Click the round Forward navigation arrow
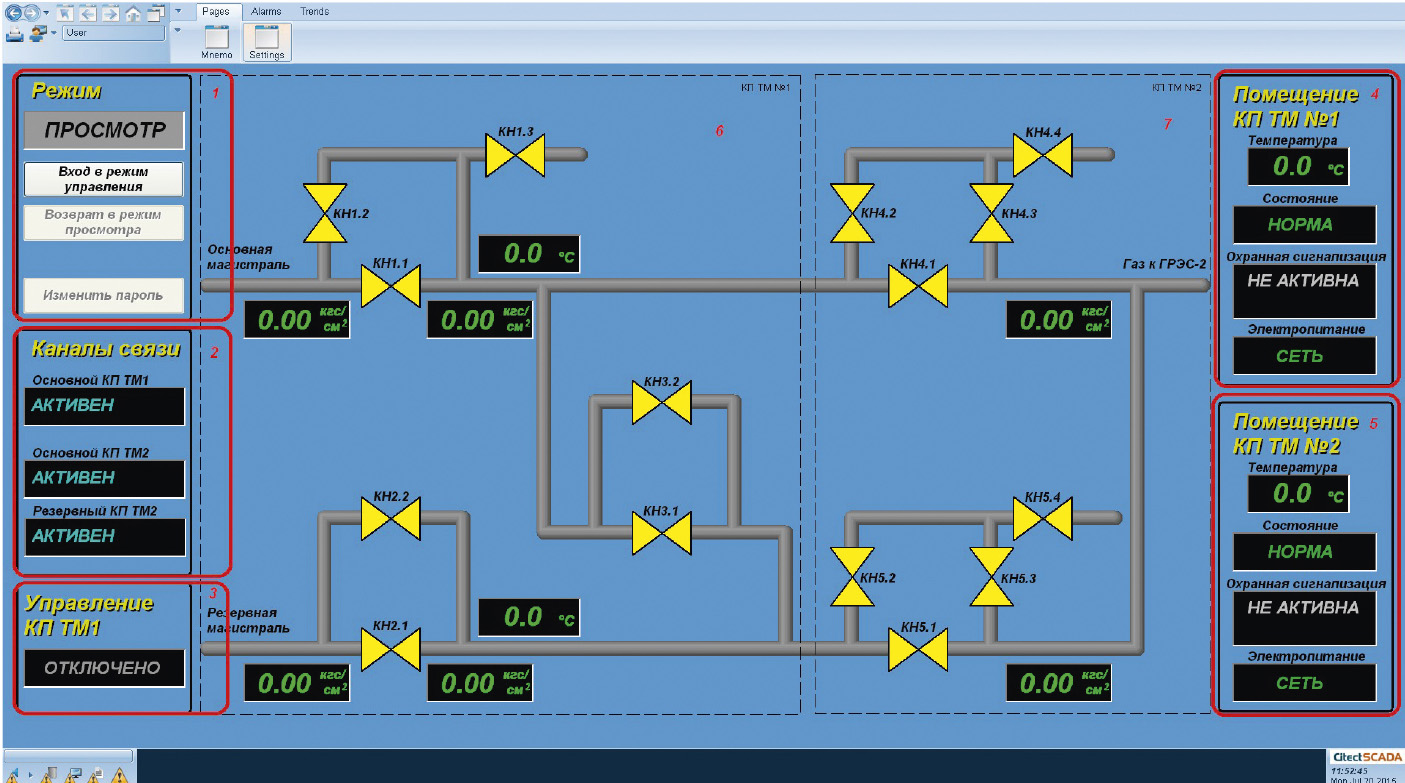This screenshot has width=1405, height=783. [x=31, y=13]
